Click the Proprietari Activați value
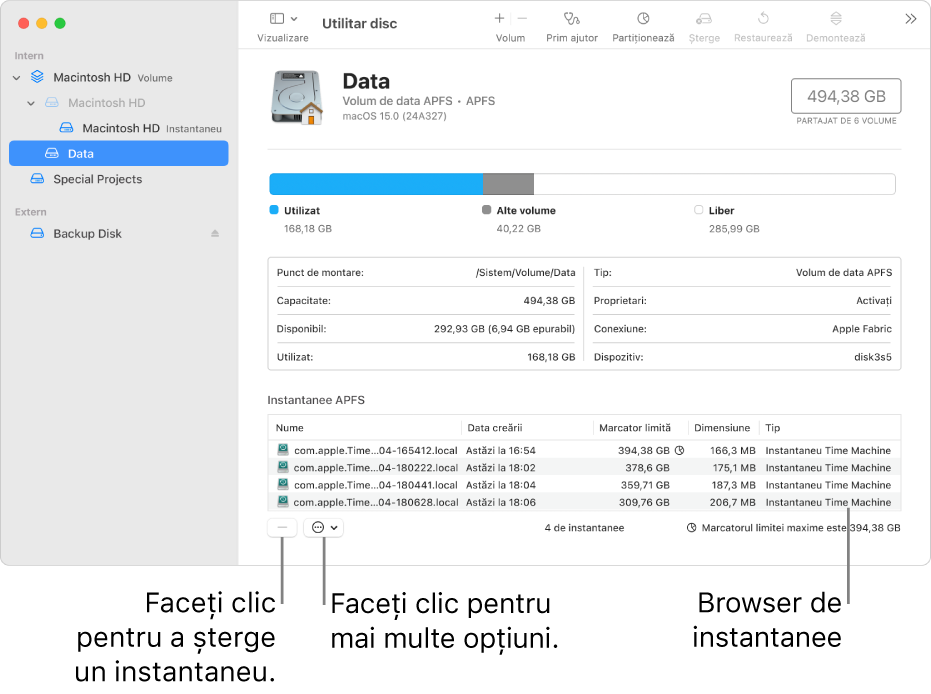Screen dimensions: 931x694 point(873,301)
